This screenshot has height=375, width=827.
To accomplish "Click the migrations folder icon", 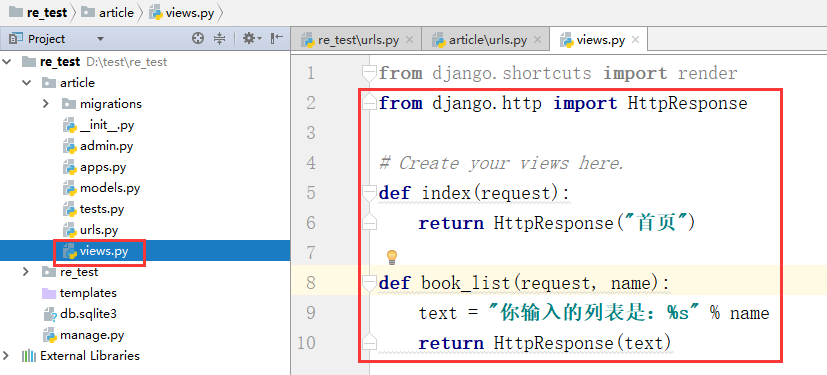I will click(69, 104).
